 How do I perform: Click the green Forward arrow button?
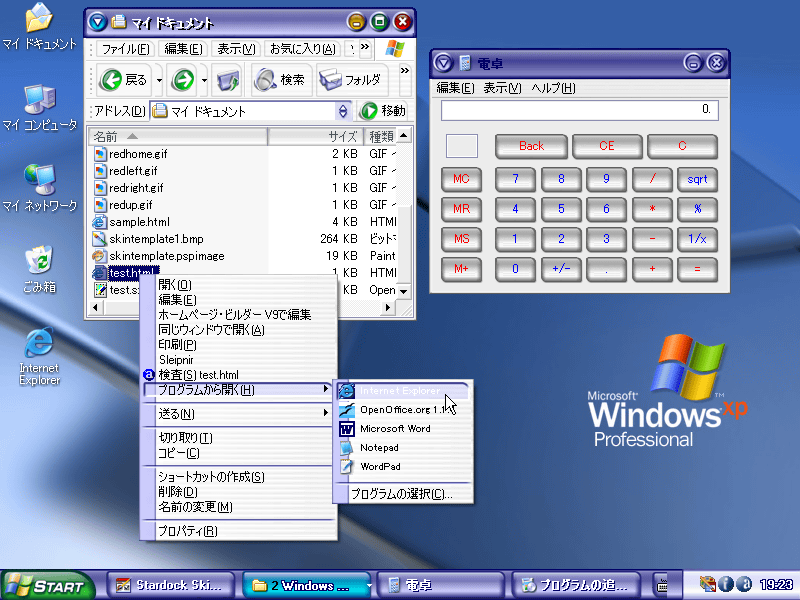(183, 80)
